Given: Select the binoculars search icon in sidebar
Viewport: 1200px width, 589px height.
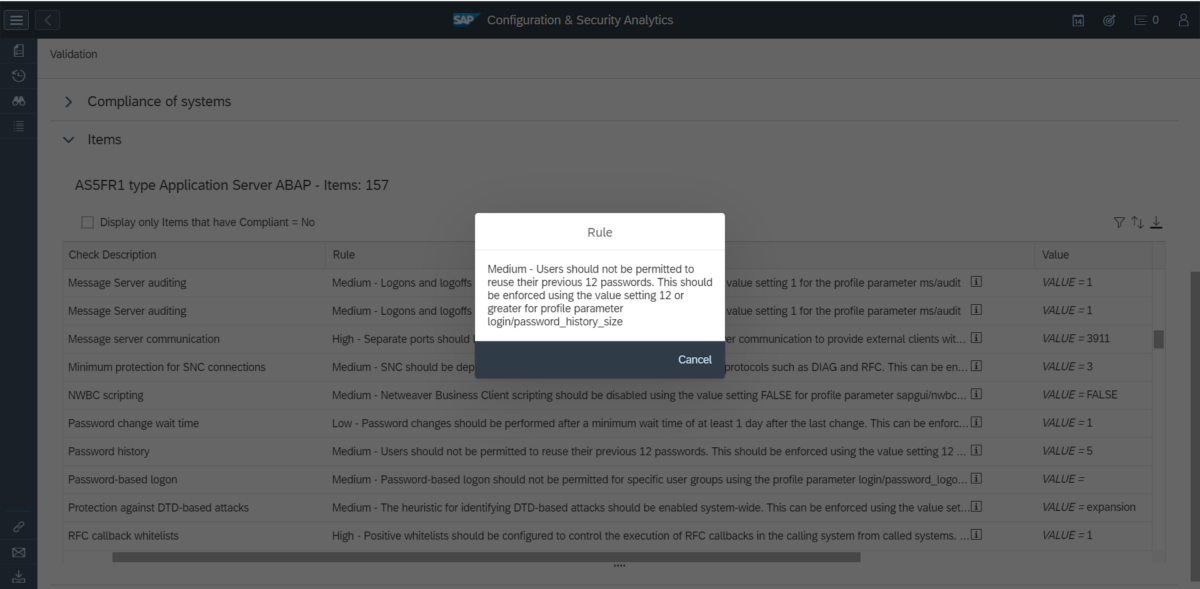Looking at the screenshot, I should pyautogui.click(x=18, y=100).
